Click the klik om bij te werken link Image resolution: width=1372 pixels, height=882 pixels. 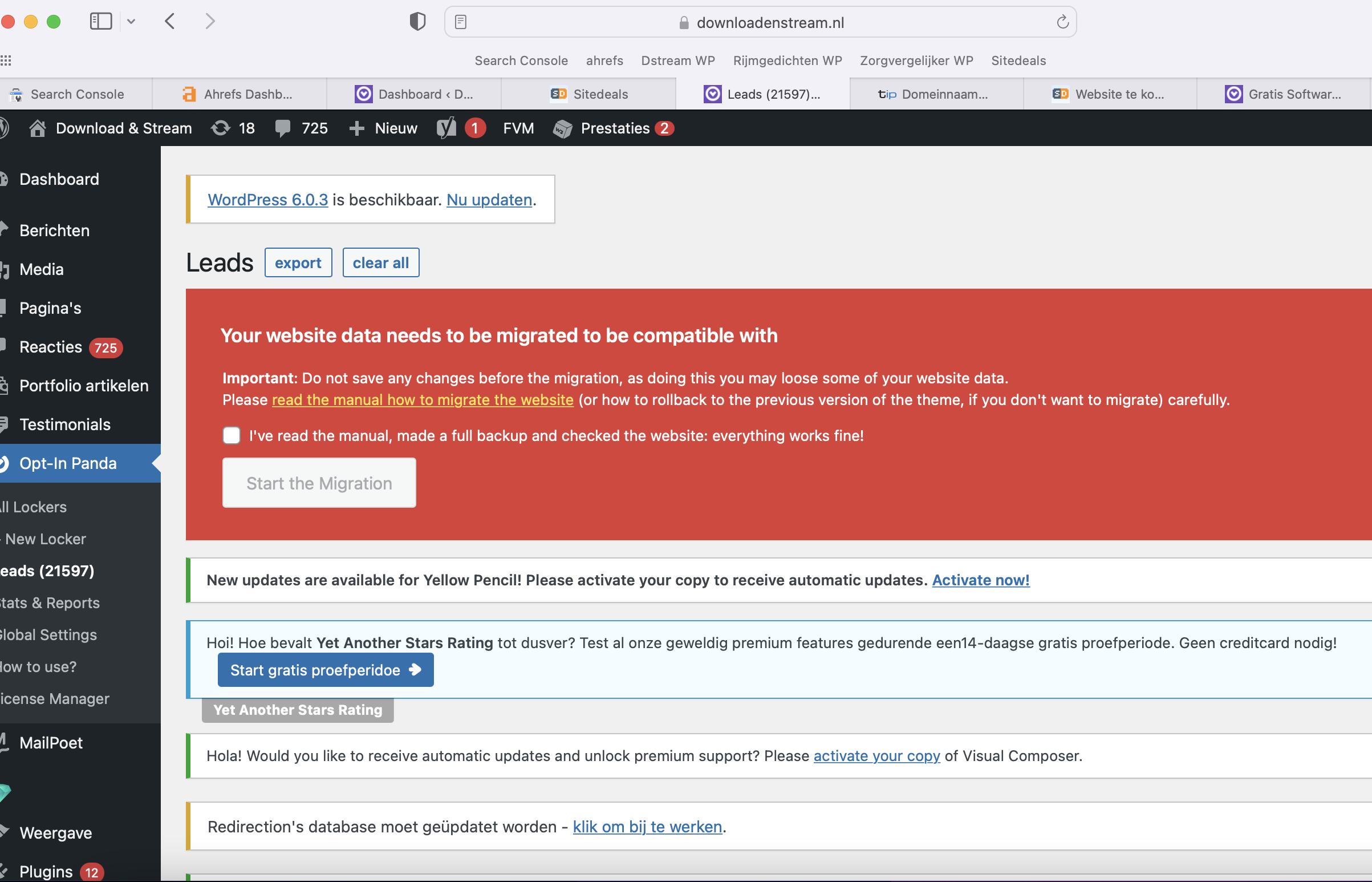647,827
